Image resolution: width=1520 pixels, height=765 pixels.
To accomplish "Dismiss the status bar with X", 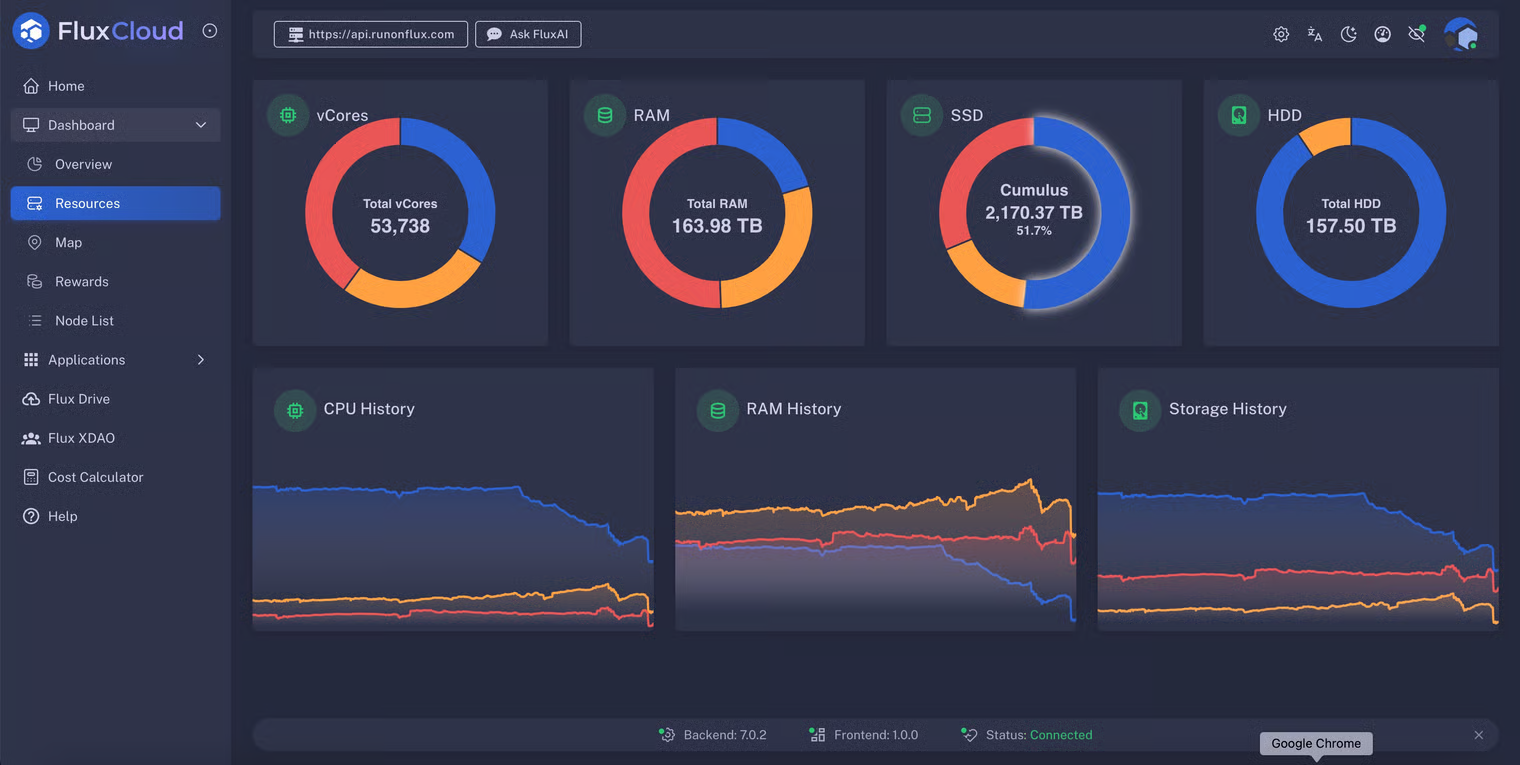I will click(x=1479, y=735).
